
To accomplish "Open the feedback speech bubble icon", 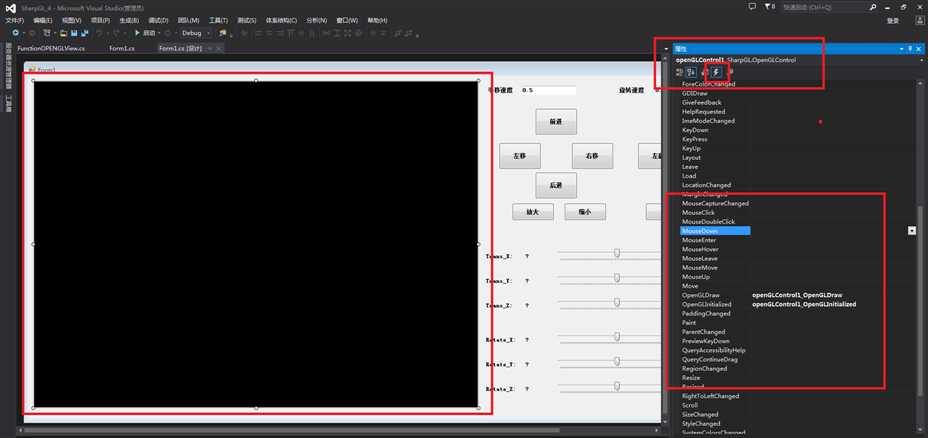I will (x=752, y=7).
